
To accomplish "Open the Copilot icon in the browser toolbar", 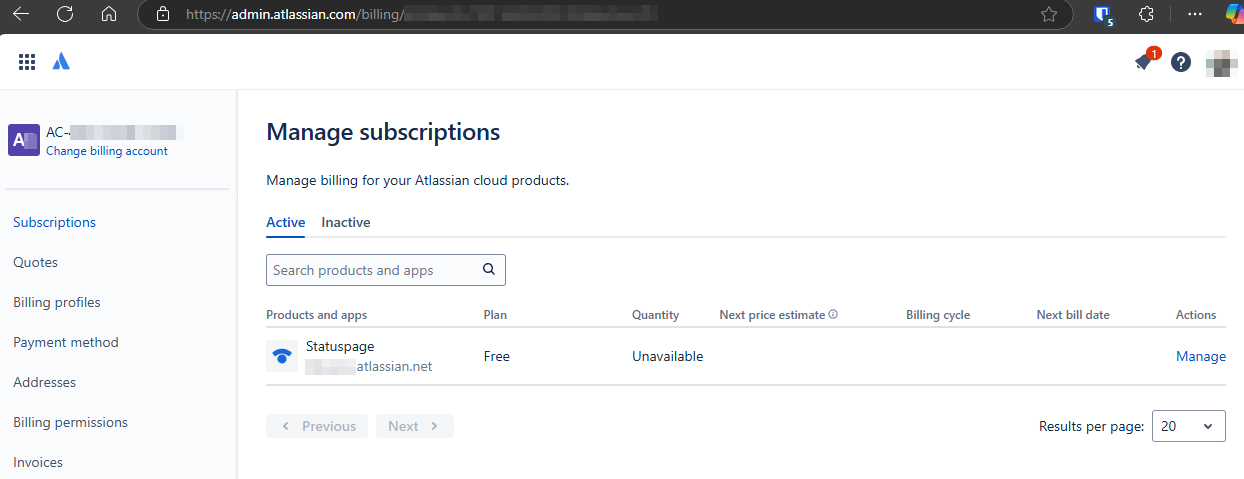I will pyautogui.click(x=1235, y=14).
